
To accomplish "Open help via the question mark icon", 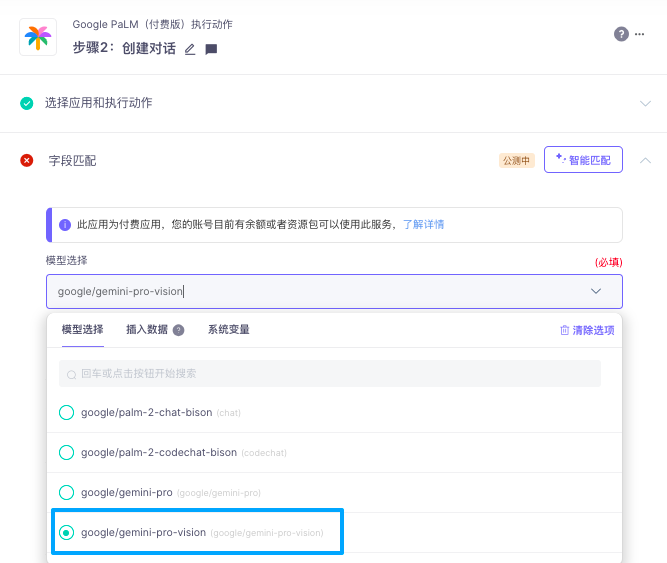I will point(621,34).
